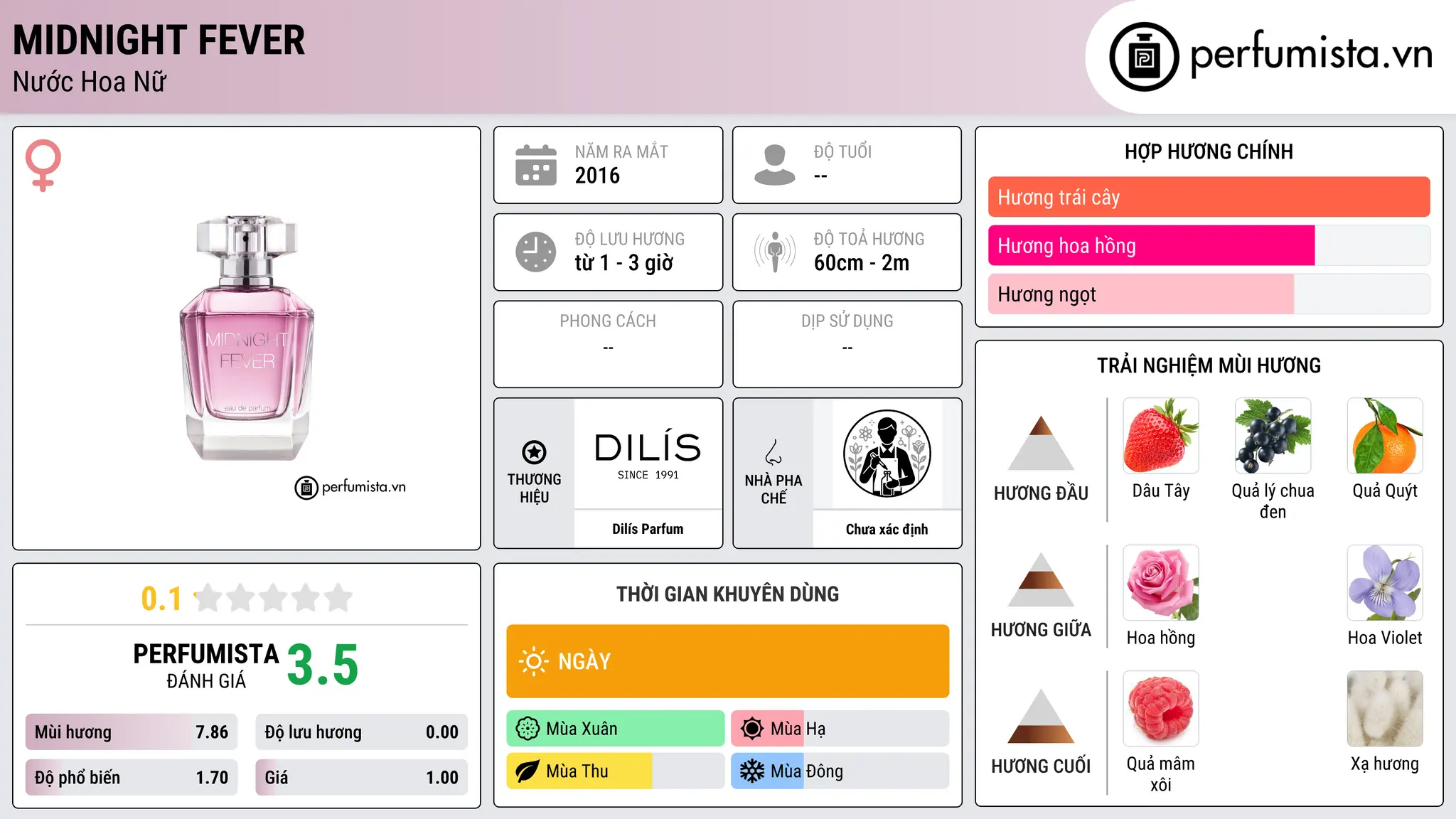
Task: Open the Dâu Tây strawberry note image
Action: click(x=1161, y=436)
